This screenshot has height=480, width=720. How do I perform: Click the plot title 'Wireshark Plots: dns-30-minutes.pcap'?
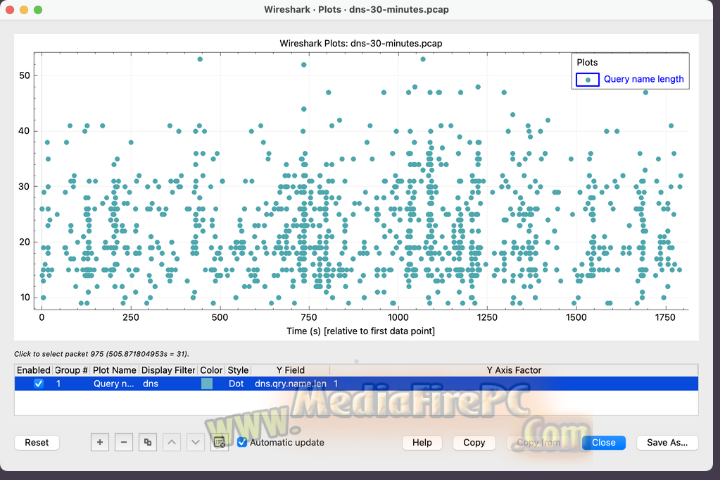point(361,44)
